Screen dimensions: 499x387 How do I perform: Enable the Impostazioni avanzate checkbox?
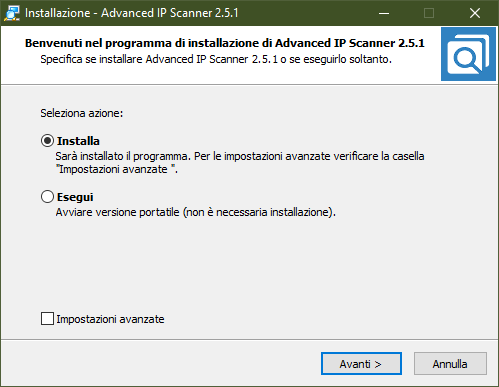click(x=47, y=319)
